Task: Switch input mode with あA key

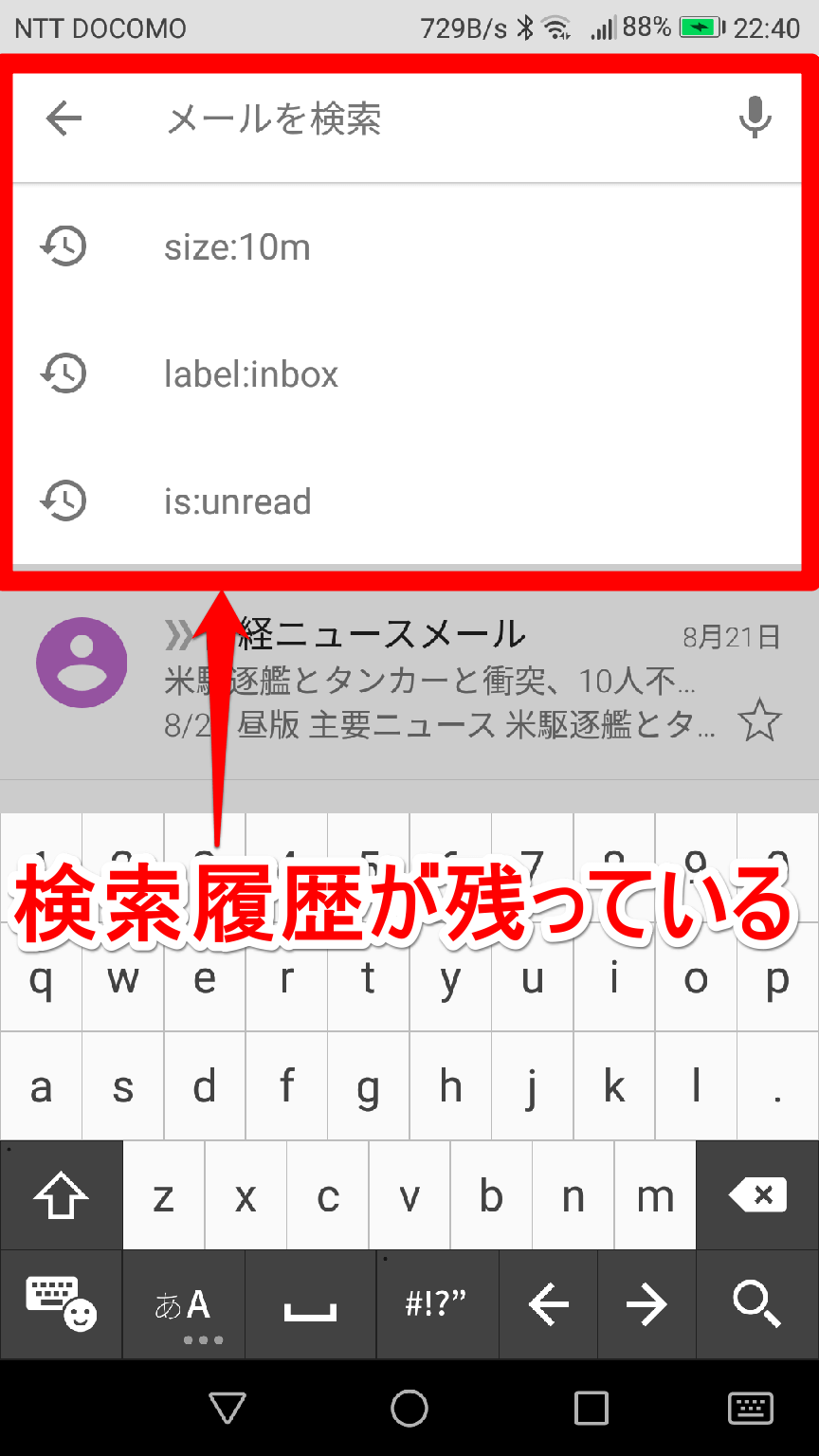Action: tap(184, 1305)
